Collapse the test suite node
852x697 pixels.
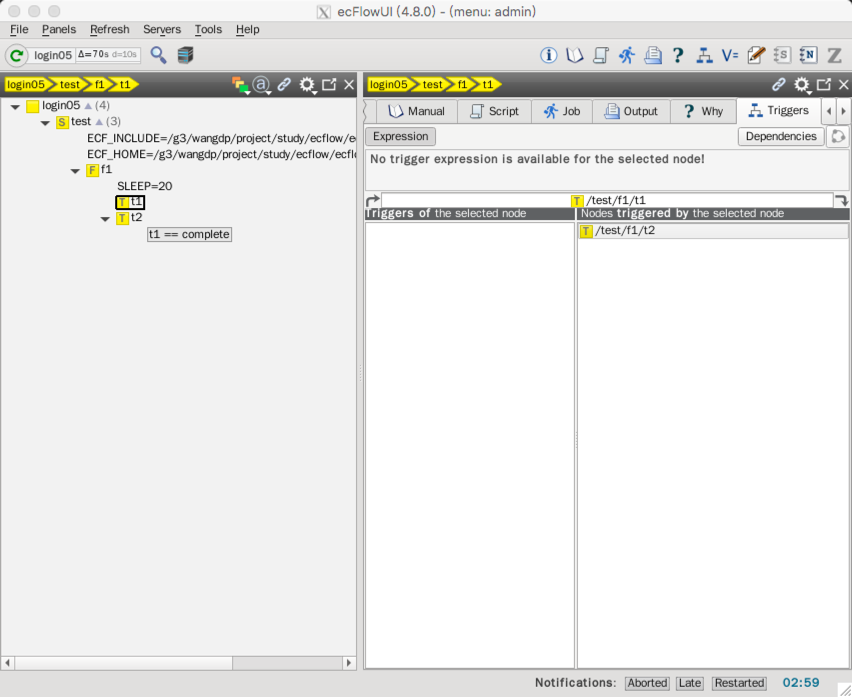click(x=45, y=123)
